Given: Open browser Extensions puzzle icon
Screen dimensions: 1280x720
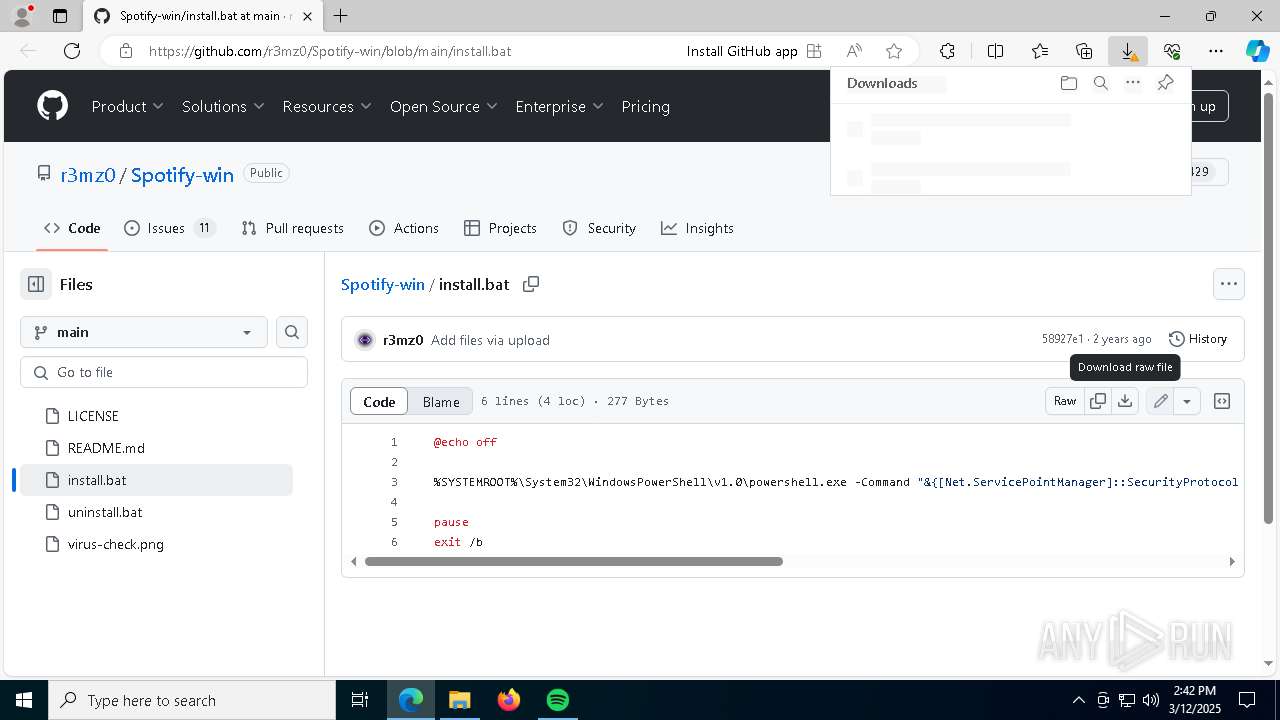Looking at the screenshot, I should tap(947, 51).
